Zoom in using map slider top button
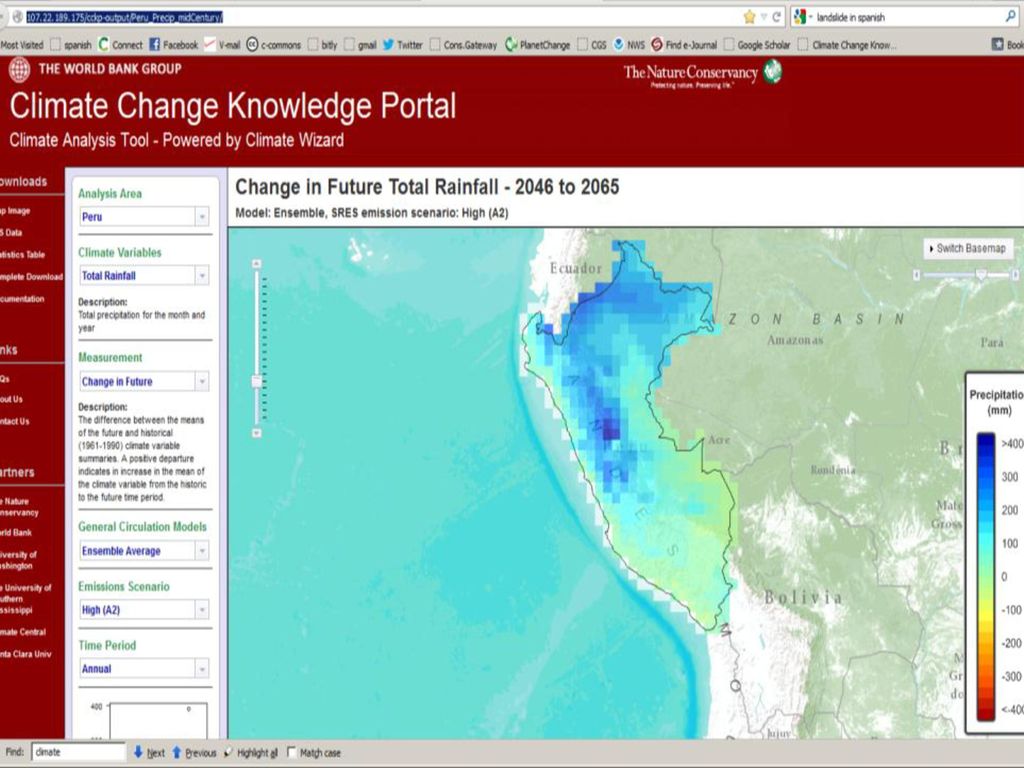This screenshot has width=1024, height=768. click(257, 263)
